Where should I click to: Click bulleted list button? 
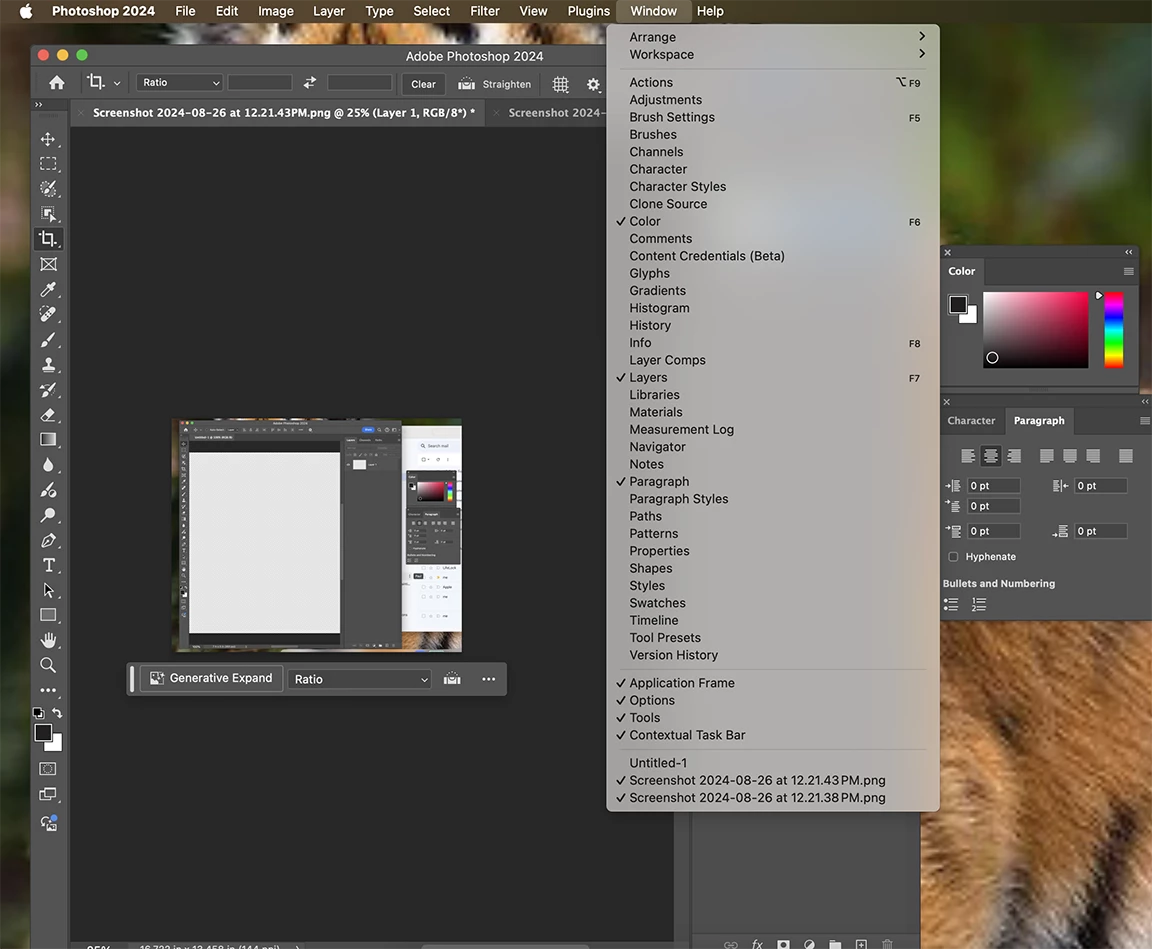click(x=951, y=605)
